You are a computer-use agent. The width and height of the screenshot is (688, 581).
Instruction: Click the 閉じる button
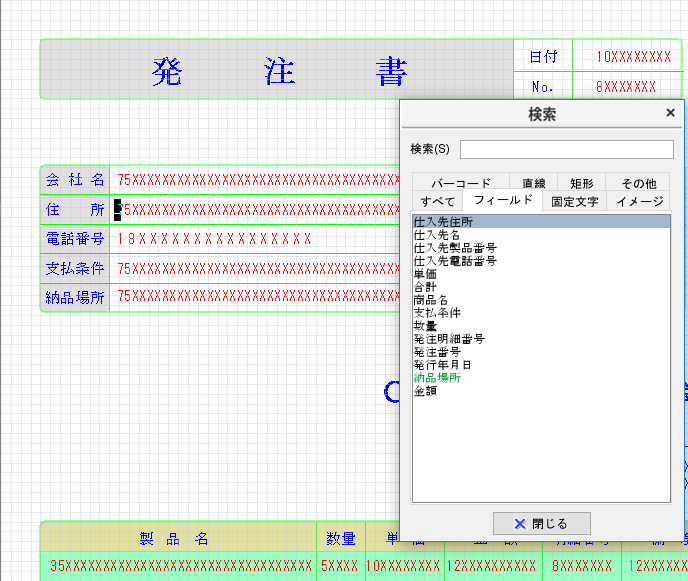[541, 524]
